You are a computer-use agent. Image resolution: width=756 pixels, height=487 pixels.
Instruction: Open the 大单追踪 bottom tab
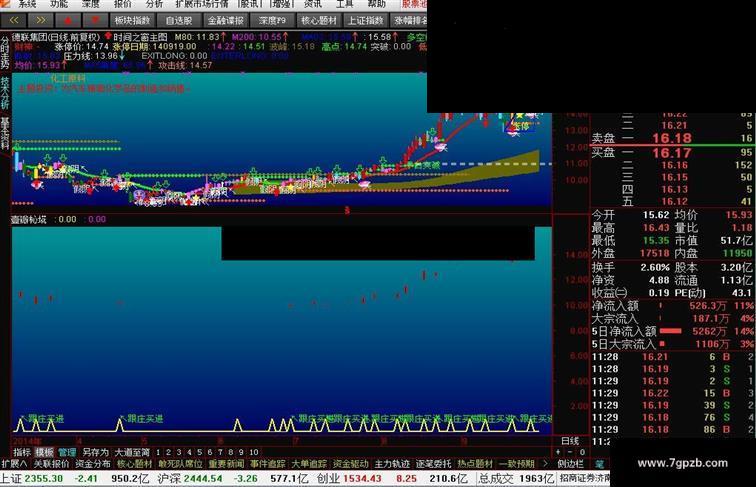point(309,464)
